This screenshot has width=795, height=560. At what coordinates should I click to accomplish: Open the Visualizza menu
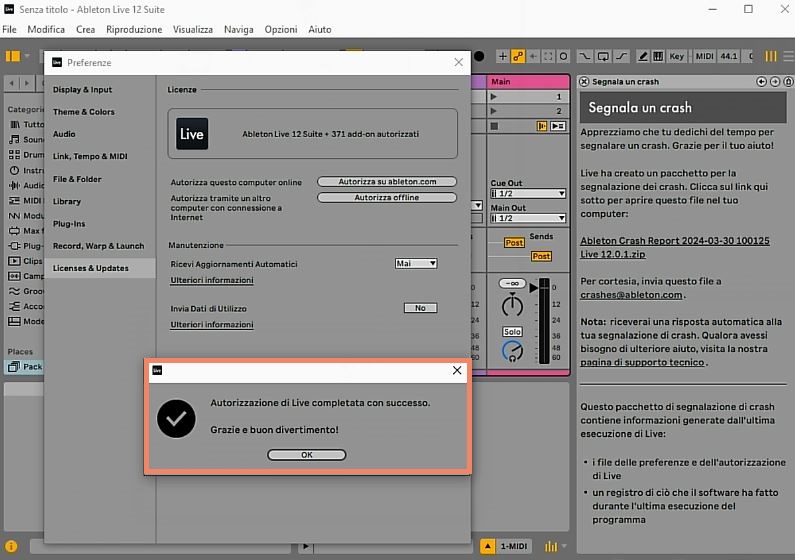[192, 30]
